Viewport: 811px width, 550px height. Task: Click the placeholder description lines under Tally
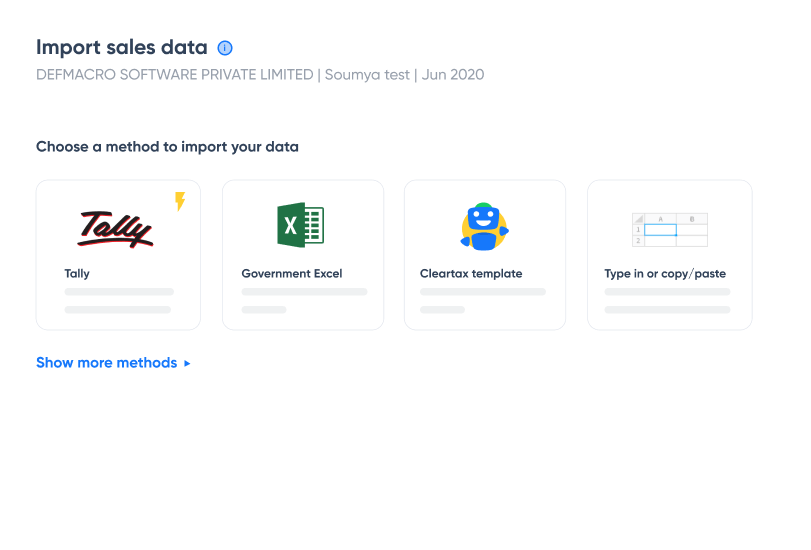[118, 301]
